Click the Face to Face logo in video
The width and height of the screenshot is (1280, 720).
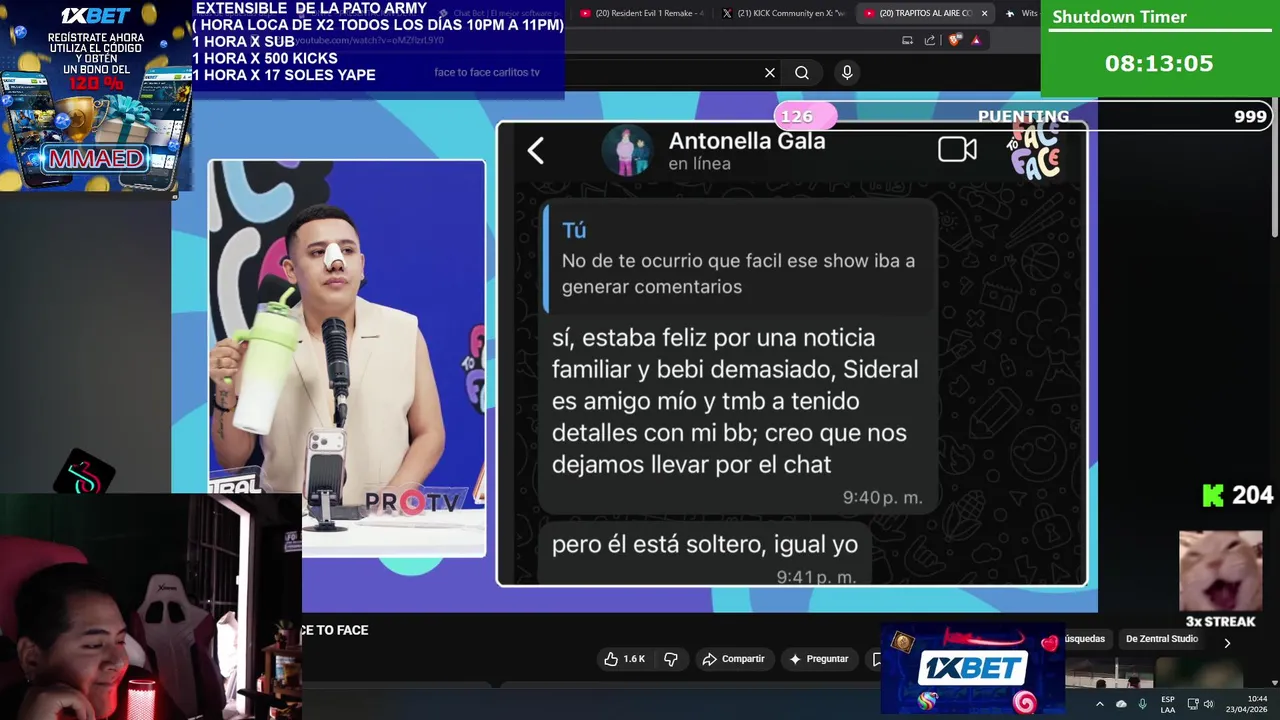(x=1034, y=151)
